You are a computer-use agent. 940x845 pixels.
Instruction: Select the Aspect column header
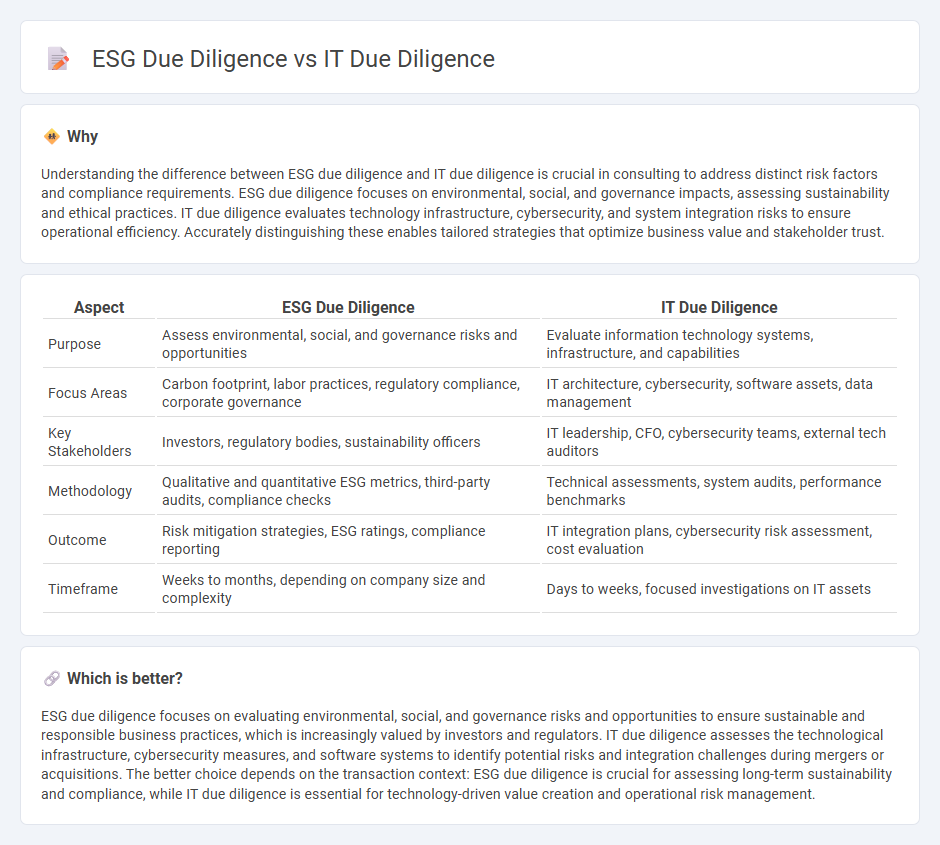(x=99, y=307)
